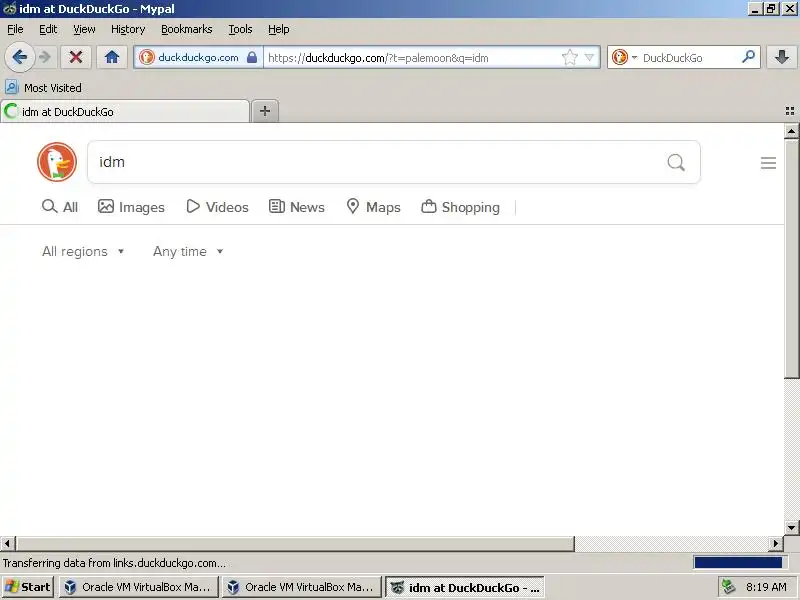Expand the Any time filter dropdown
Viewport: 800px width, 600px height.
pos(188,251)
